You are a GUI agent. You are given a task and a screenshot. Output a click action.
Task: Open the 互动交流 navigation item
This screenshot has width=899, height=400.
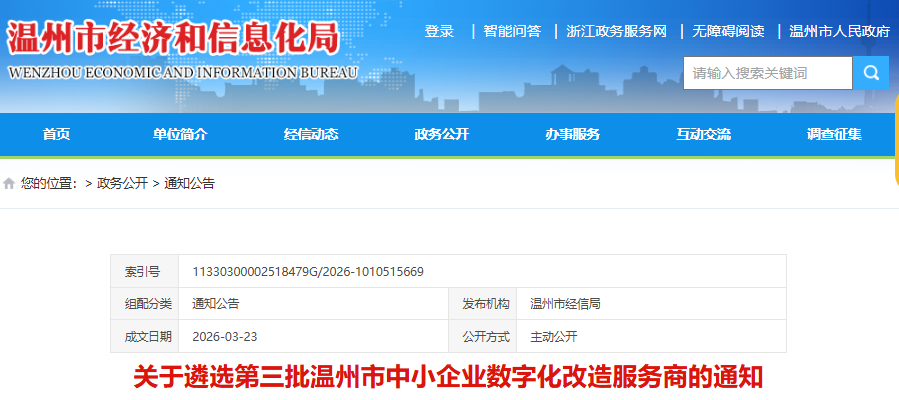tap(703, 135)
